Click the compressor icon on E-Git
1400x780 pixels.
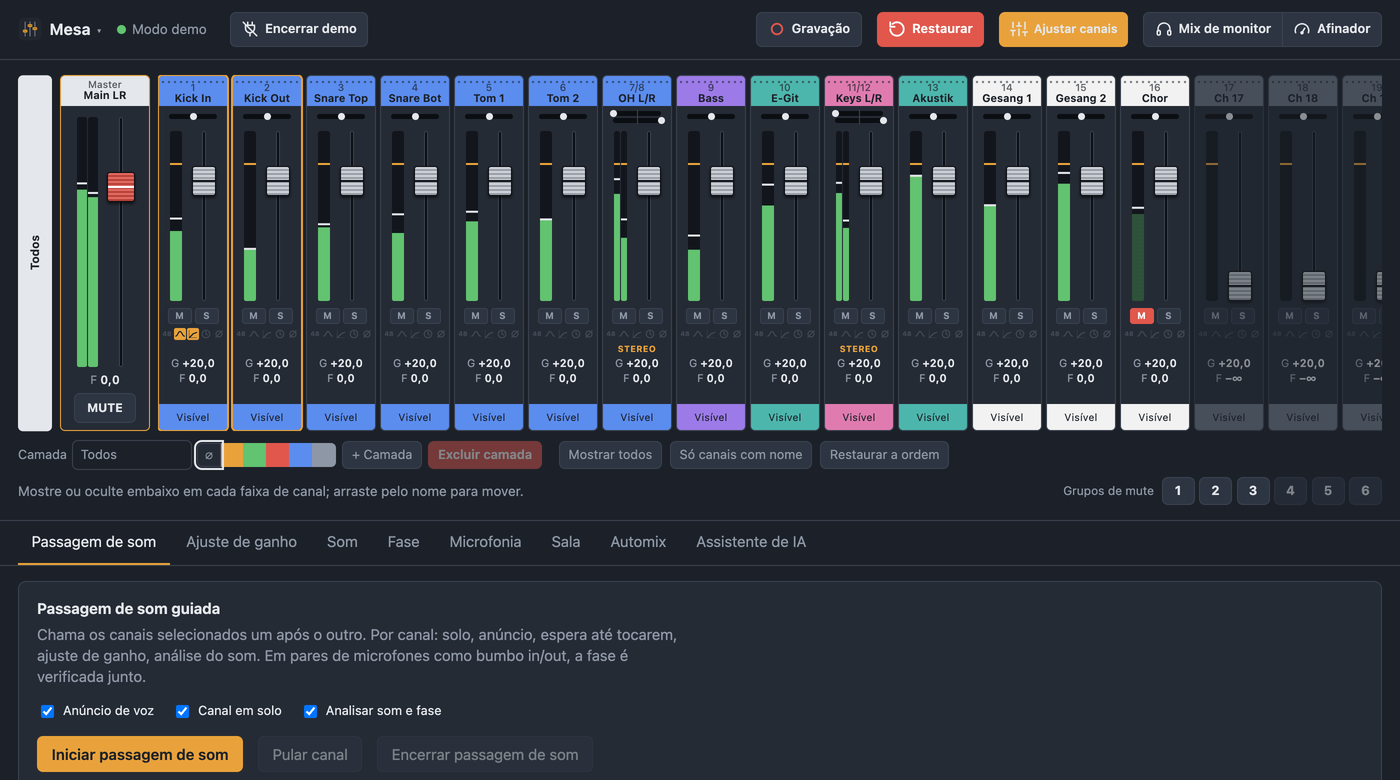[x=785, y=334]
